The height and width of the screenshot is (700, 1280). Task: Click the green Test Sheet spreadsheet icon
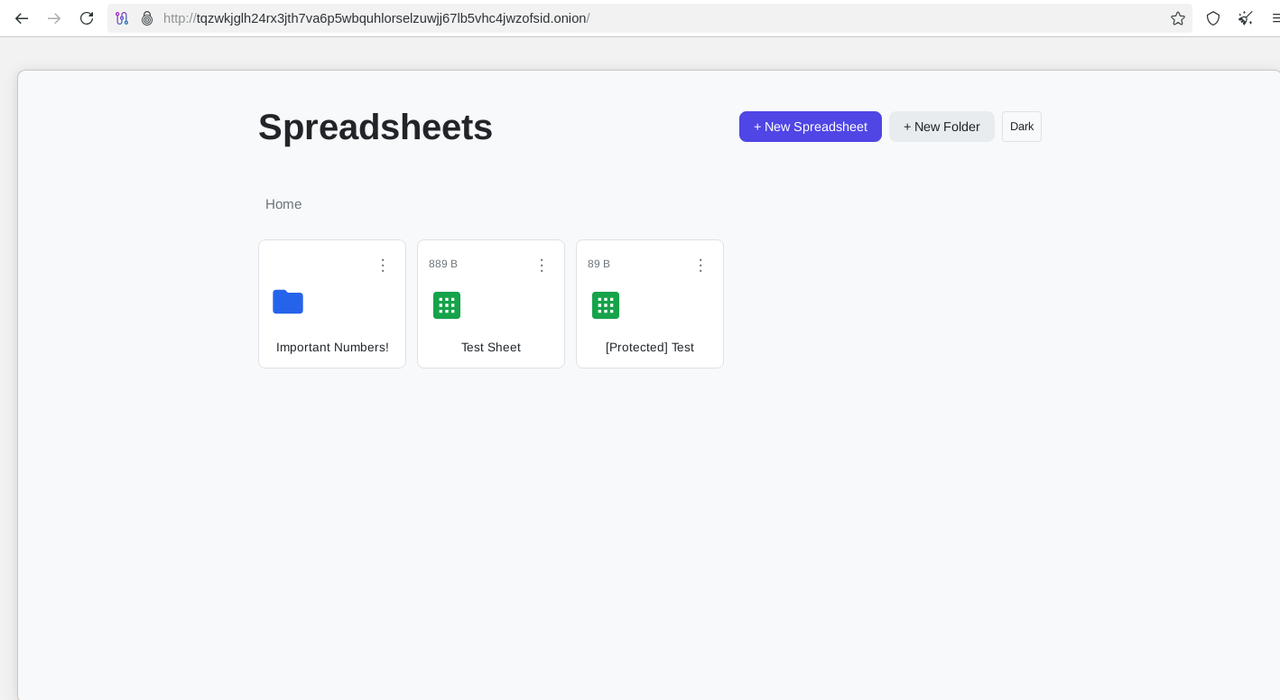[447, 305]
